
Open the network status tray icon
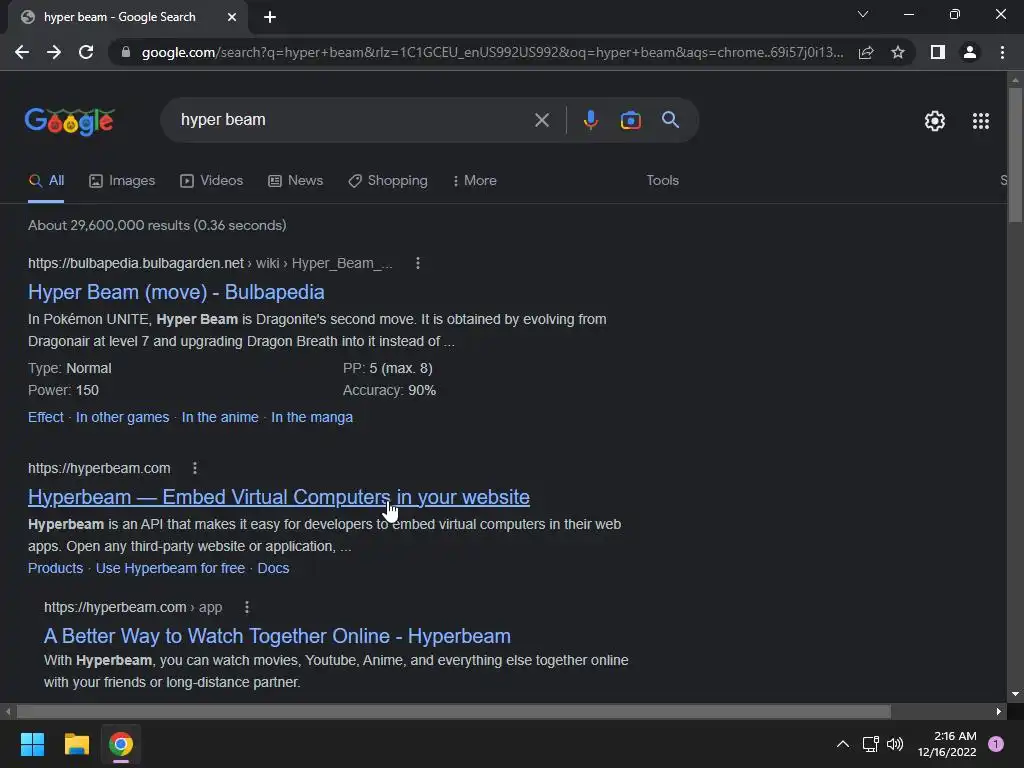(871, 744)
